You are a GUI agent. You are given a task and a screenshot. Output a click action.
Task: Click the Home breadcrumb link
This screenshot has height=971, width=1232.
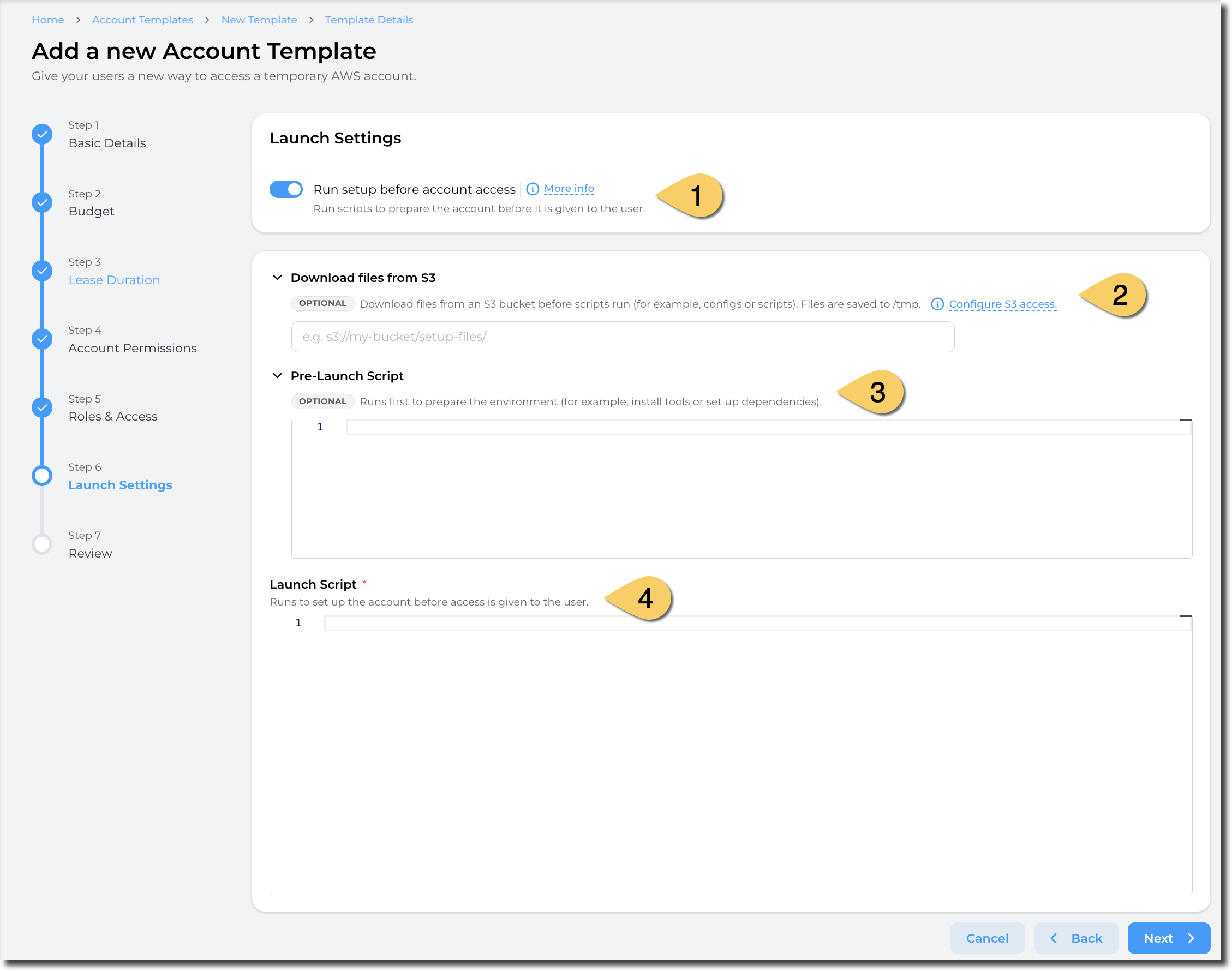pos(48,20)
